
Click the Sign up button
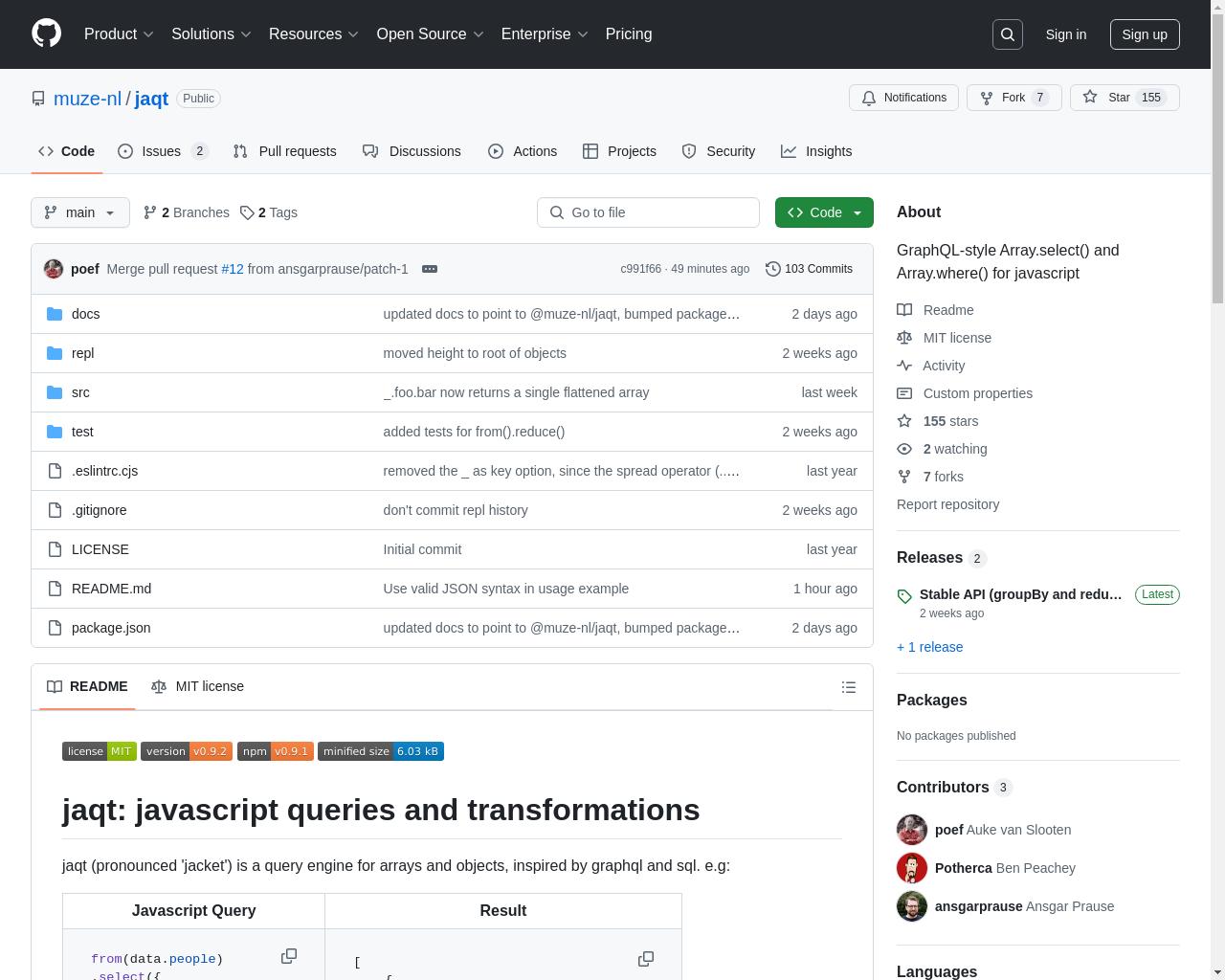1145,34
